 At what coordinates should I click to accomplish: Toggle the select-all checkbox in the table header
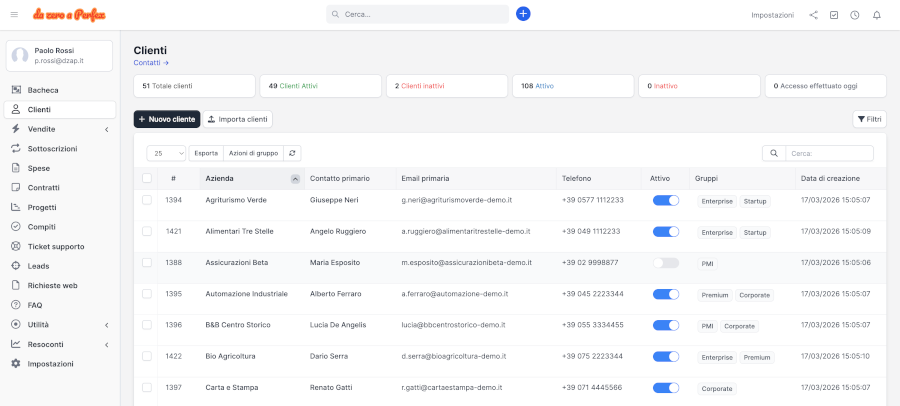(x=147, y=179)
